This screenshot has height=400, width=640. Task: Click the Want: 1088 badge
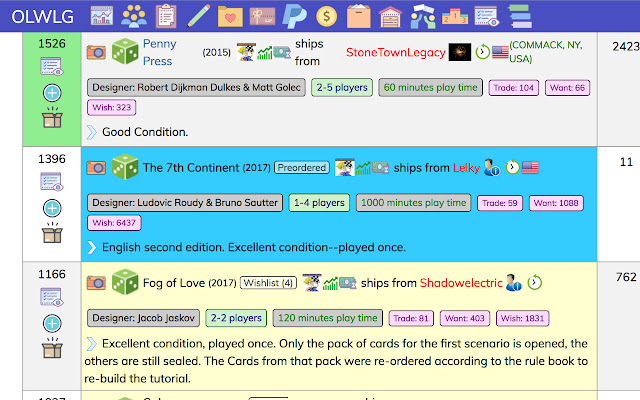556,203
